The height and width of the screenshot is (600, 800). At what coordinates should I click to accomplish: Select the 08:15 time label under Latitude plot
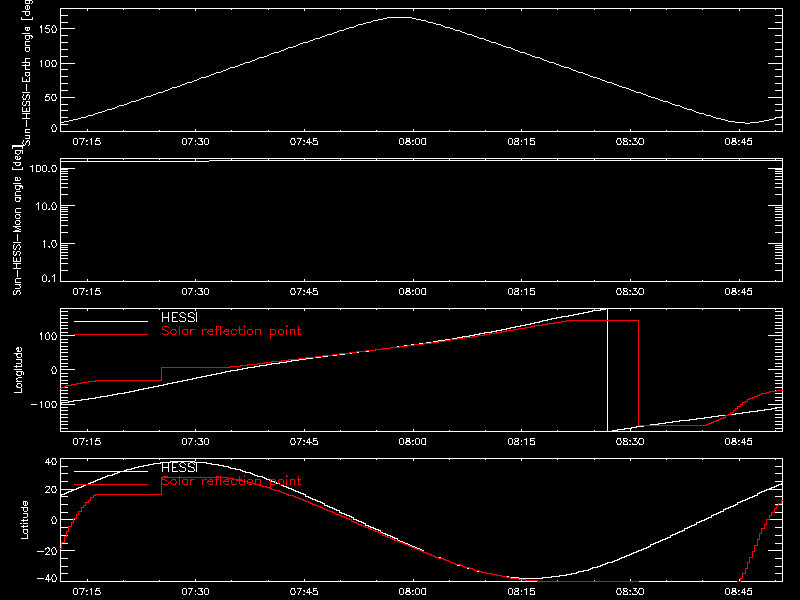click(521, 592)
